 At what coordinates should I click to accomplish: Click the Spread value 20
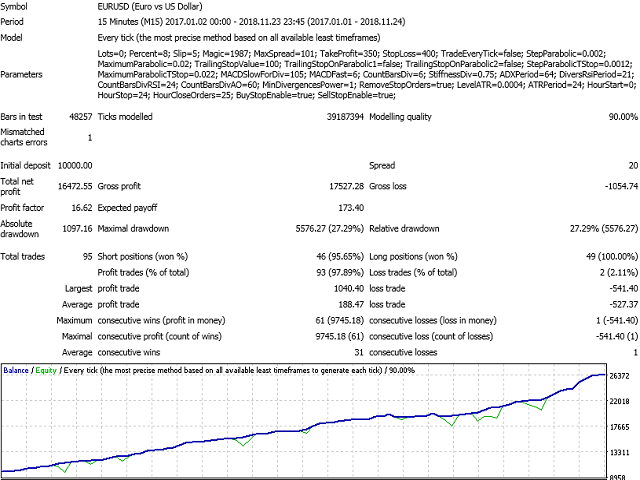pos(633,165)
